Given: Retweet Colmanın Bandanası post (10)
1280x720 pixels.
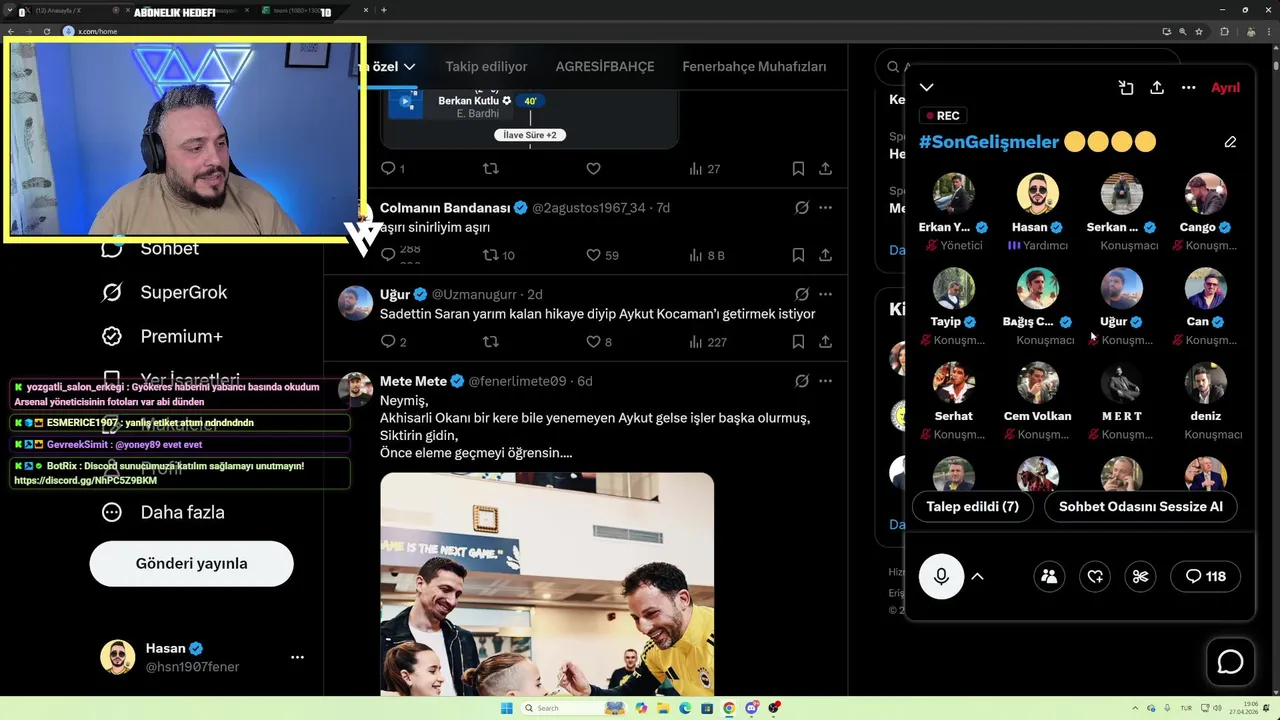Looking at the screenshot, I should [x=499, y=255].
